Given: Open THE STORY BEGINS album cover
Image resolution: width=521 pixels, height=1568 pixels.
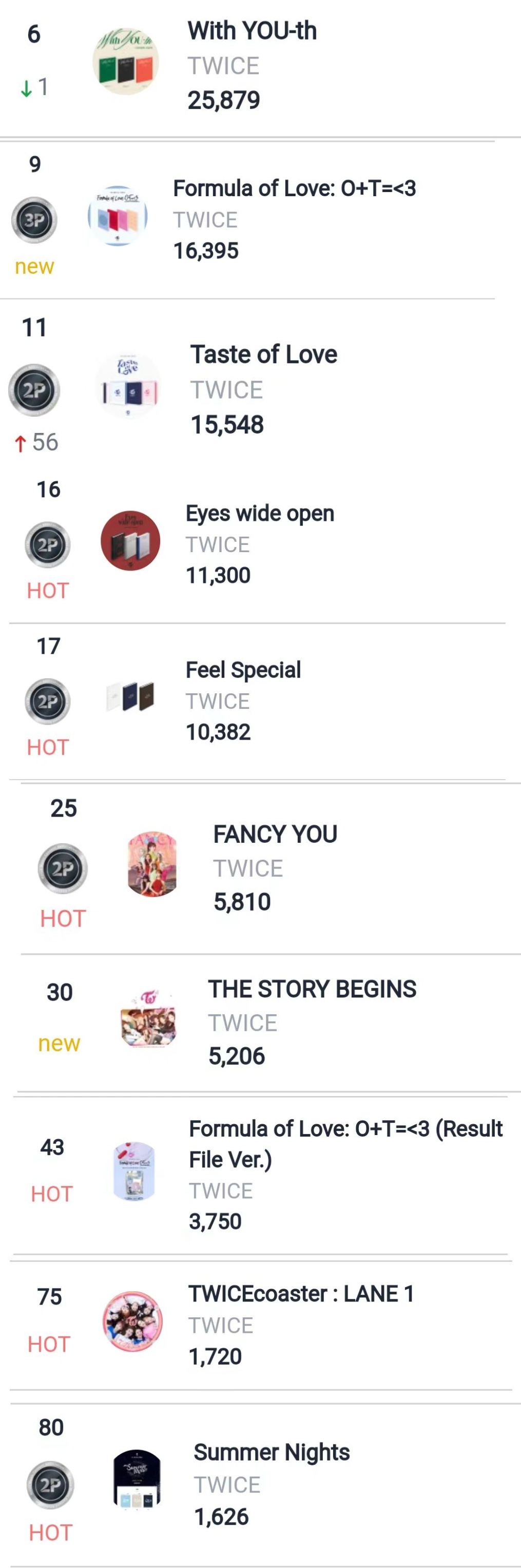Looking at the screenshot, I should click(x=148, y=1019).
